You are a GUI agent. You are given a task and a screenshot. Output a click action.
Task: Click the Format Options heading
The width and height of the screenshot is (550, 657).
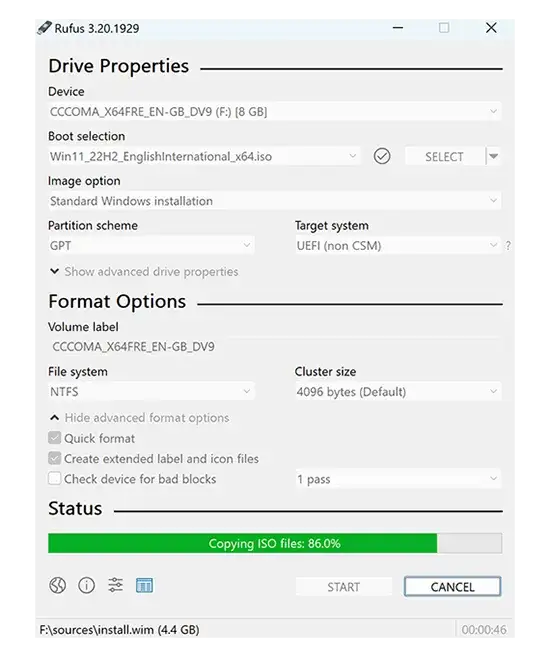tap(117, 302)
